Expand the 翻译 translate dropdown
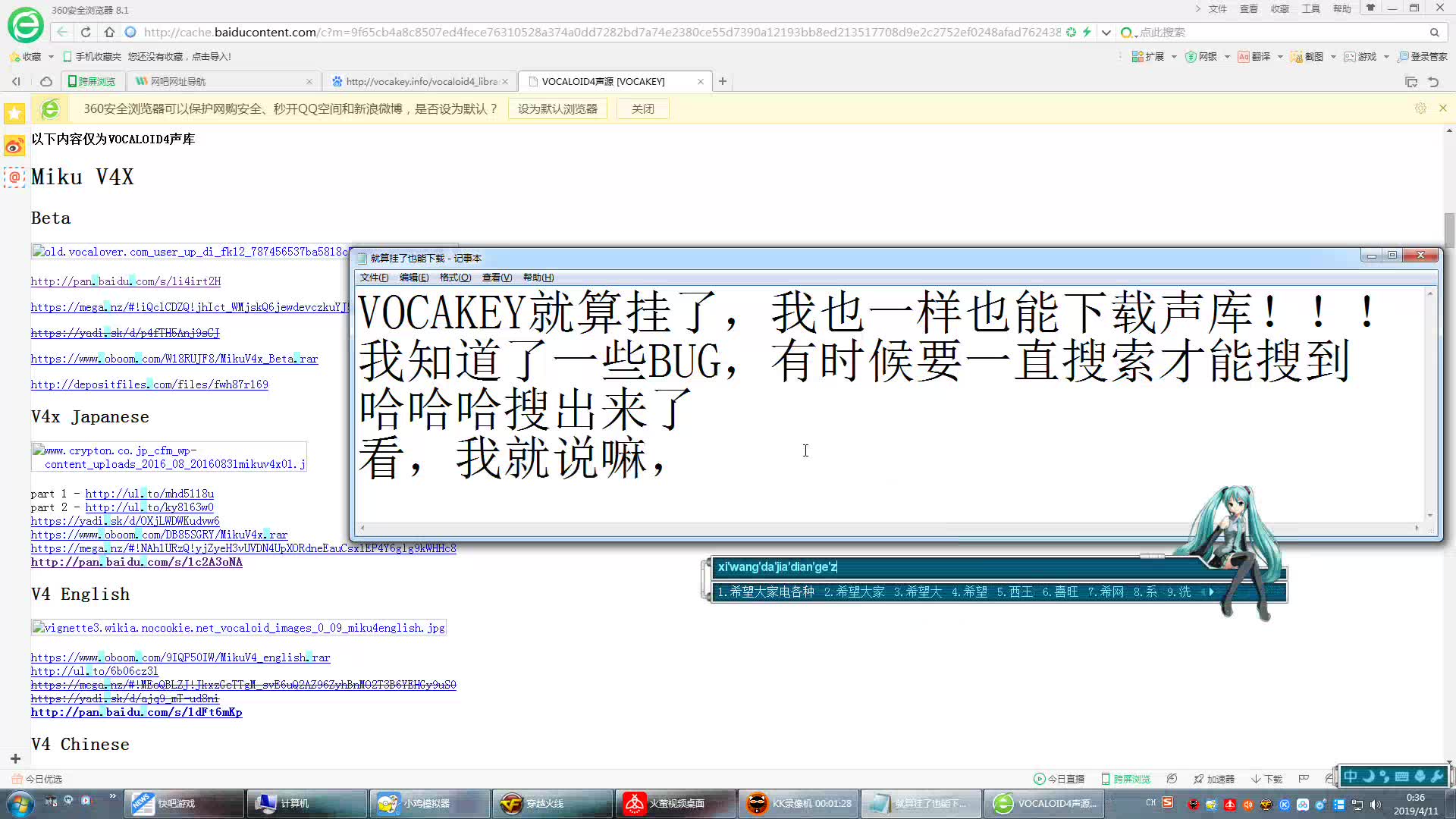Screen dimensions: 1456x819 (1280, 57)
